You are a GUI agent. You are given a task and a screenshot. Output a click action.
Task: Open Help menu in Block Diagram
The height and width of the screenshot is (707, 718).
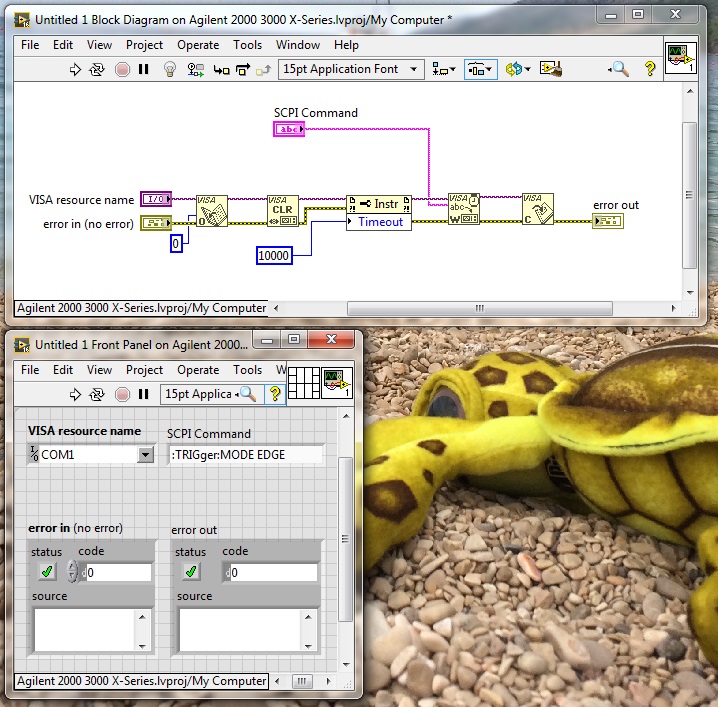(x=346, y=45)
